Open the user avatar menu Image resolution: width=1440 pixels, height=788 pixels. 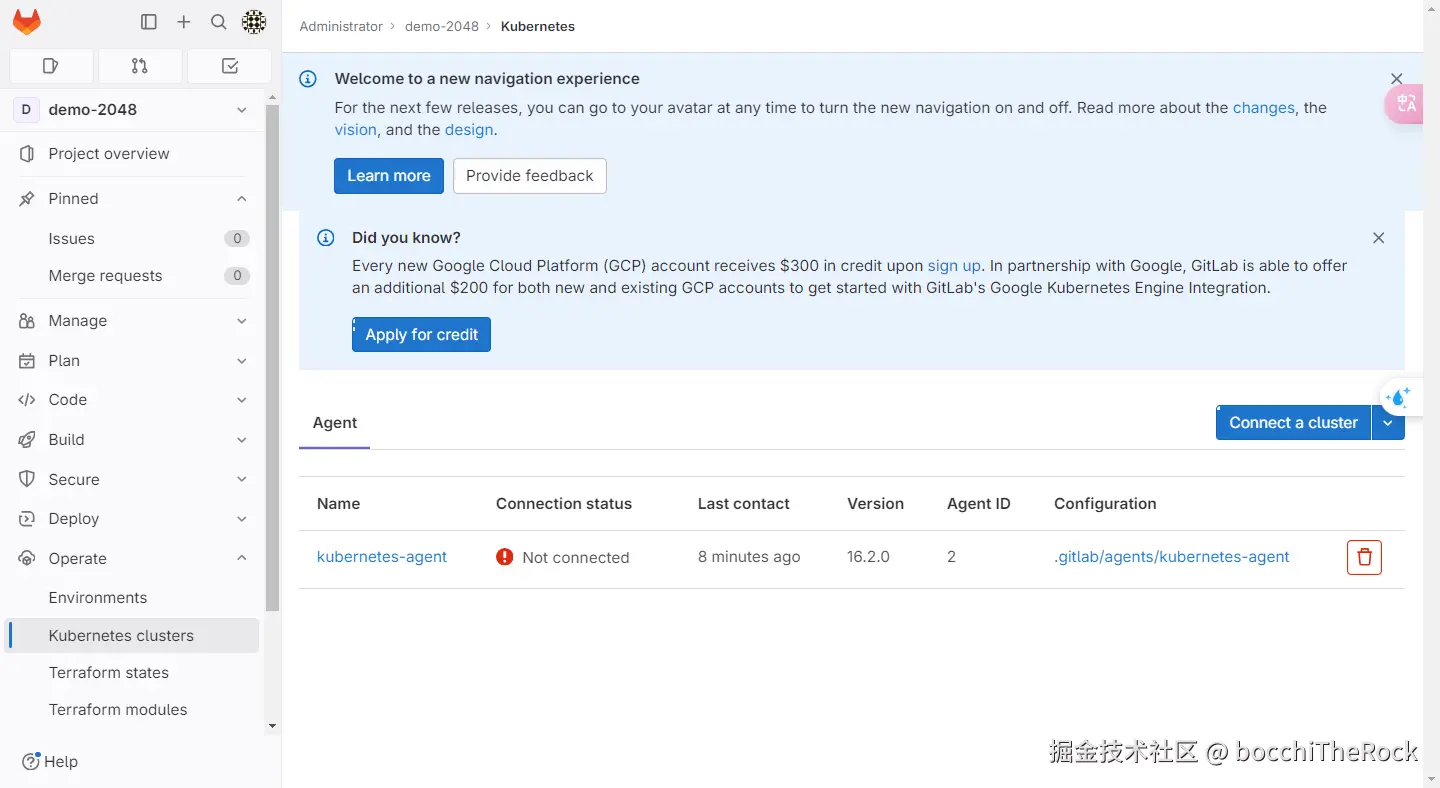(x=254, y=22)
